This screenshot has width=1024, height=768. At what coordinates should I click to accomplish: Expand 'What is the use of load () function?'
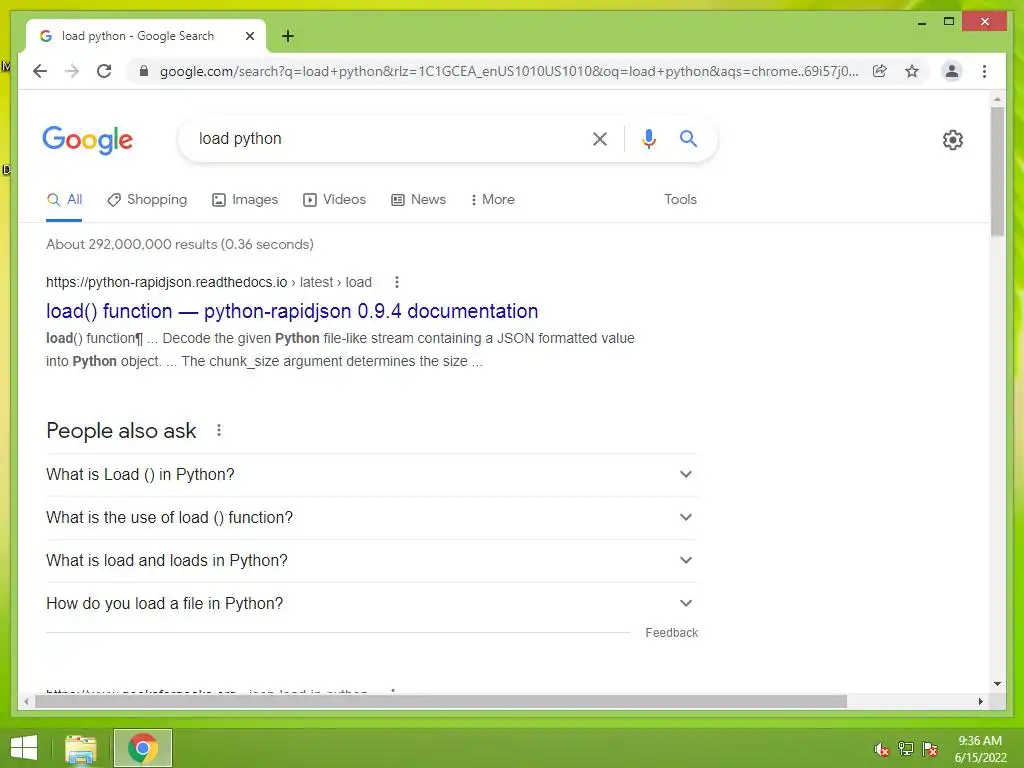(x=372, y=518)
